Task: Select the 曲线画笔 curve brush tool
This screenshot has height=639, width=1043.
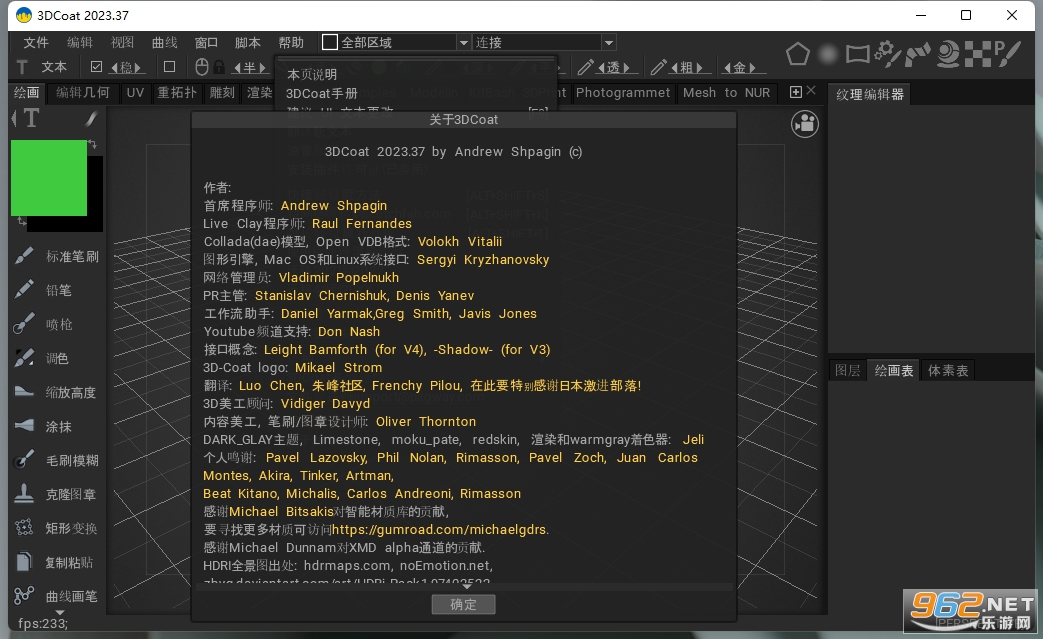Action: [57, 596]
